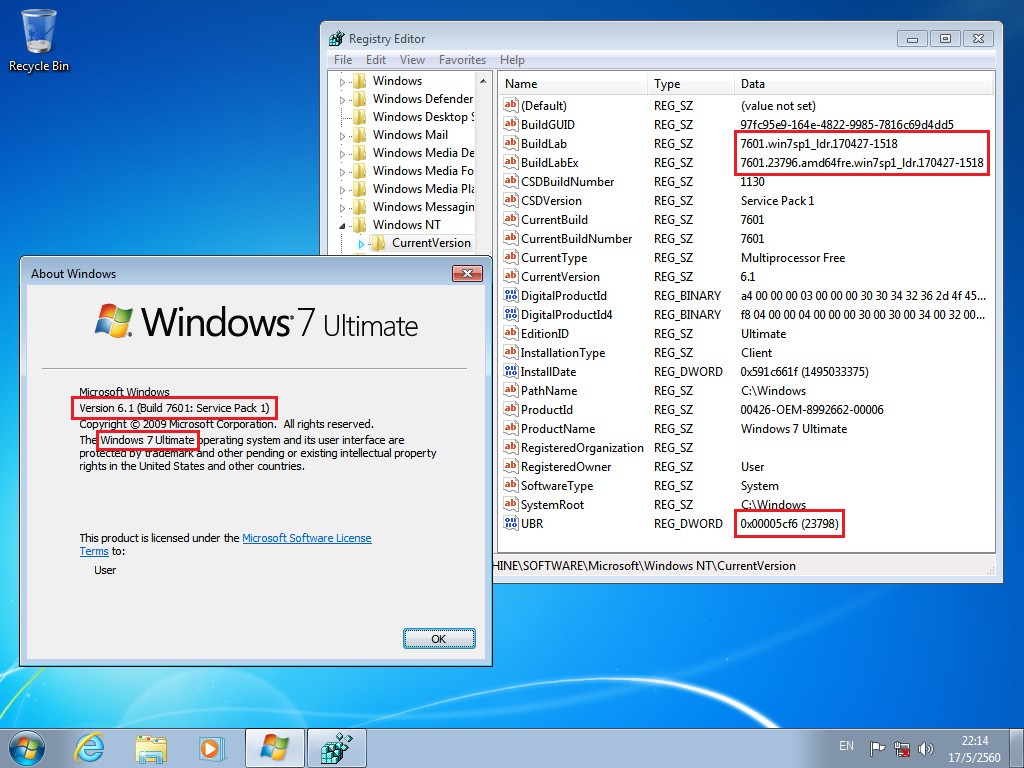Viewport: 1024px width, 768px height.
Task: Select the CurrentBuildNumber value row
Action: [746, 238]
